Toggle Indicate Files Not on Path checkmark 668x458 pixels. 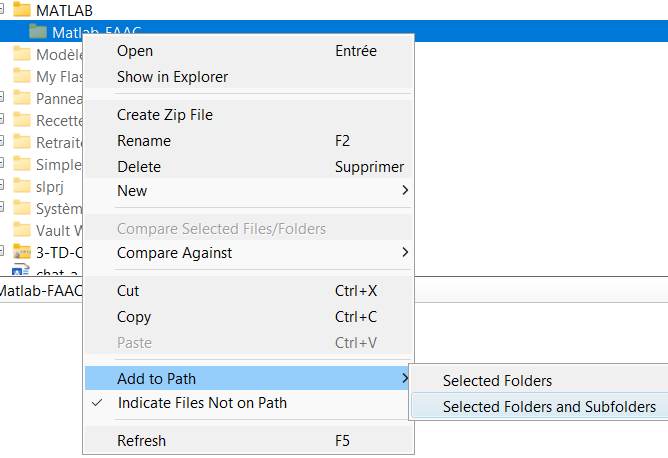coord(97,403)
